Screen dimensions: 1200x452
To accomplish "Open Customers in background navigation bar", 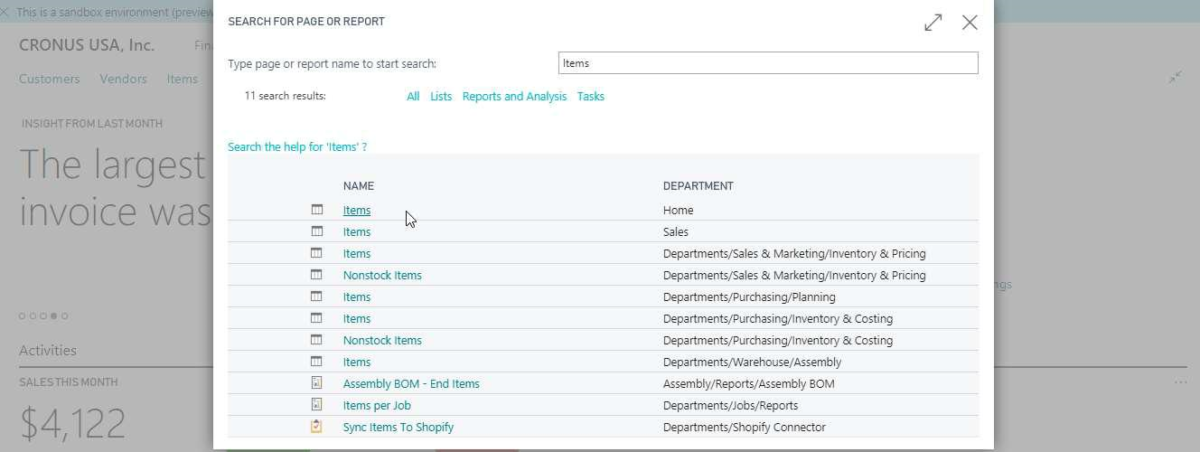I will tap(49, 79).
